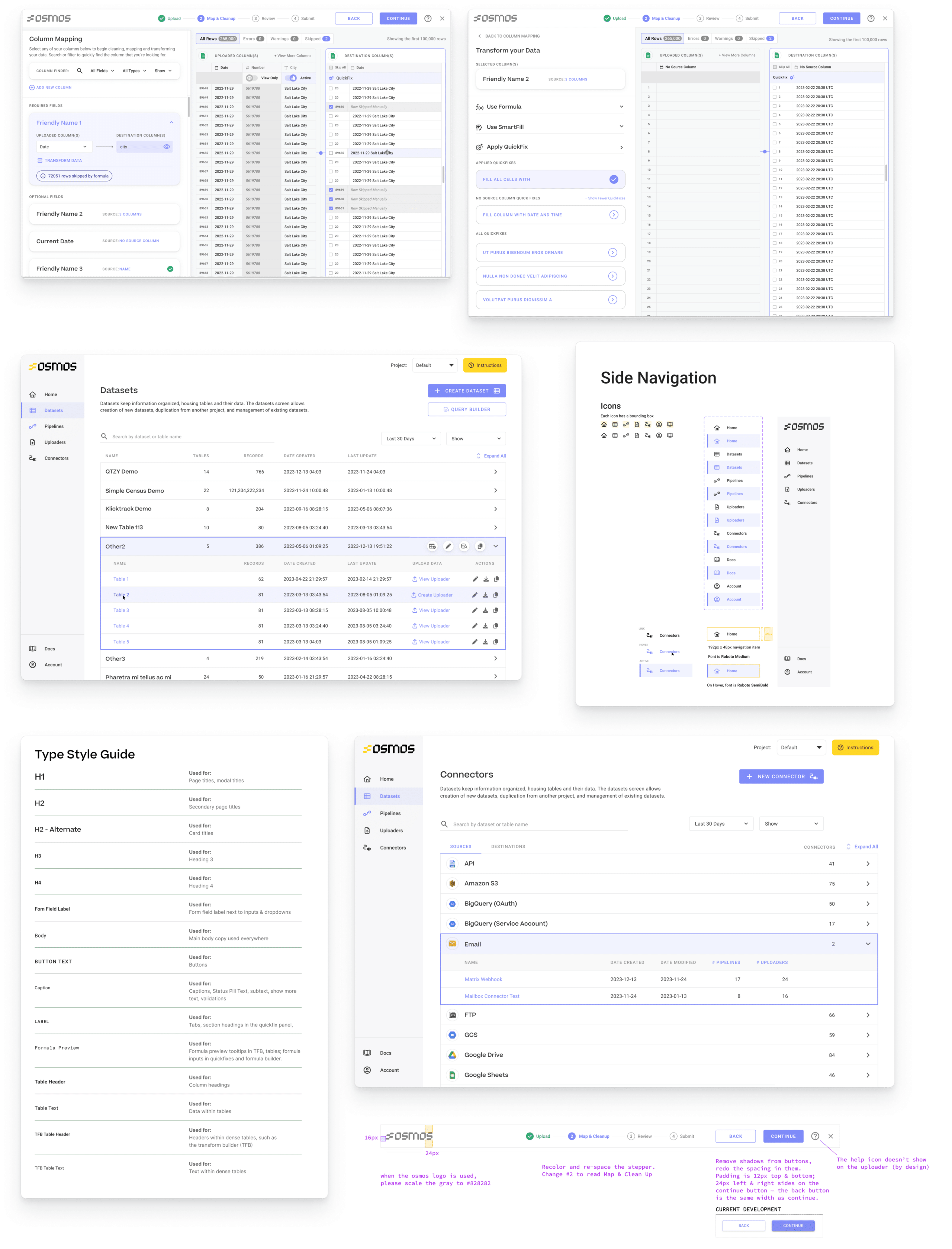Switch to the Destinations tab
952x1249 pixels.
[x=508, y=846]
